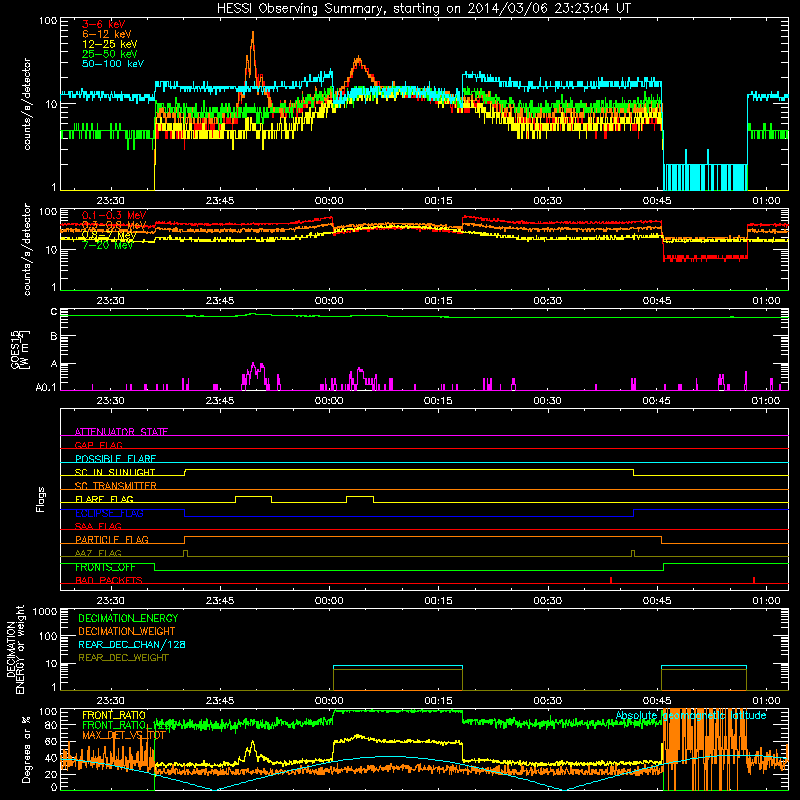Select the FLARE_FLAG label

coord(104,499)
